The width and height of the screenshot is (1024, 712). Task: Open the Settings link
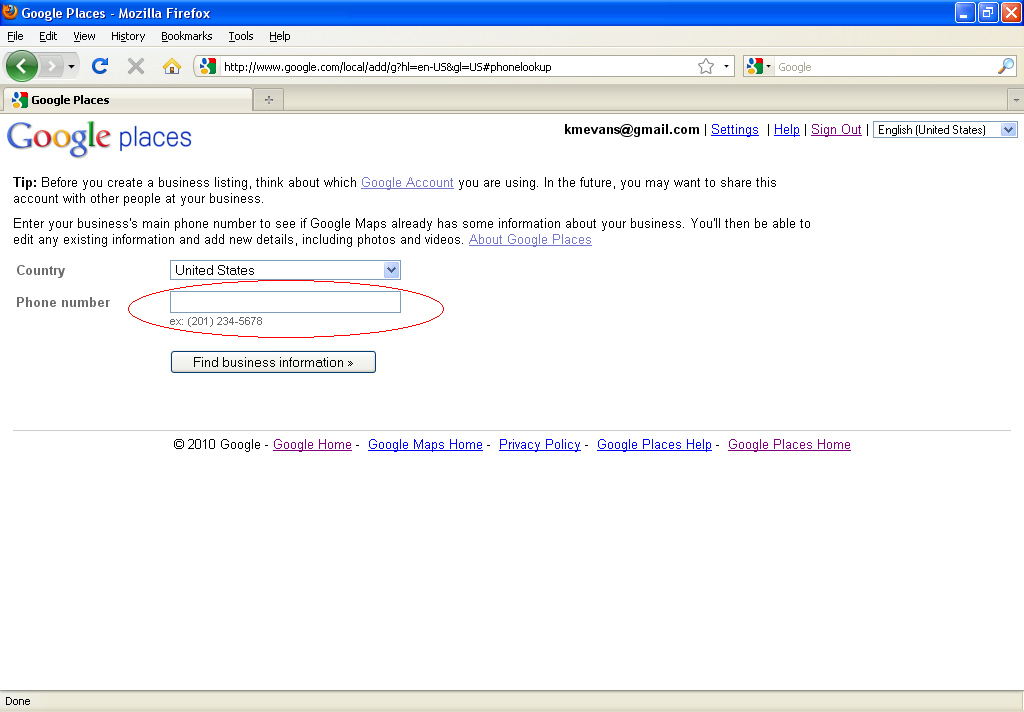click(735, 129)
